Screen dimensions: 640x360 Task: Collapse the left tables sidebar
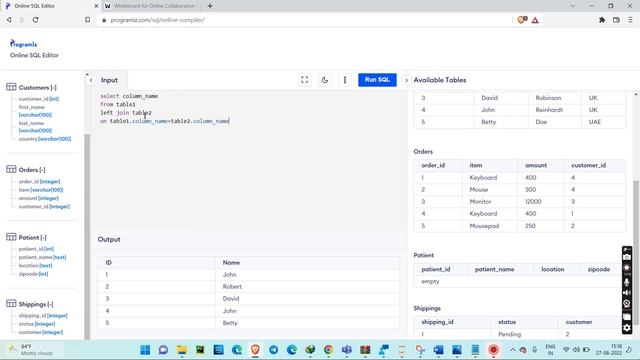point(91,80)
